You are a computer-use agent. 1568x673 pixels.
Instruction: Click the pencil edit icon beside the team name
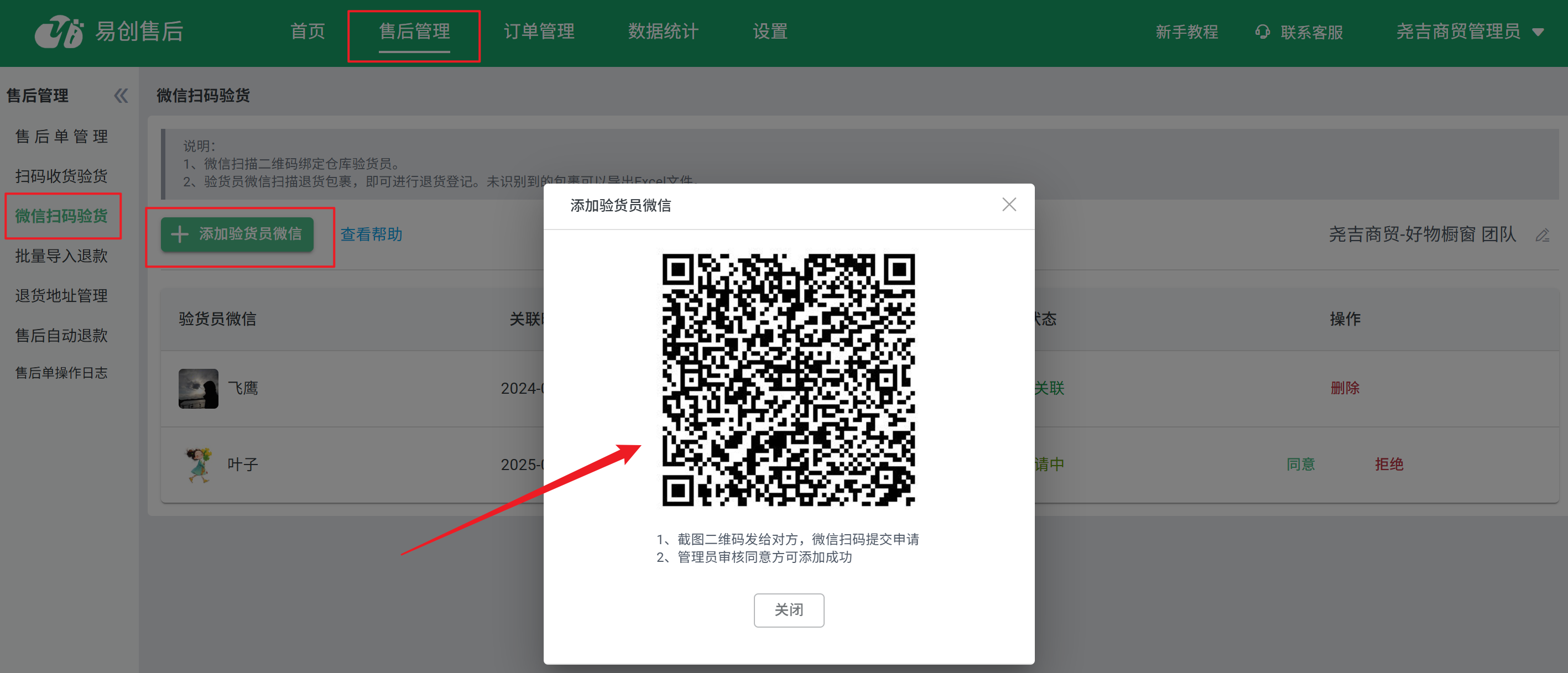click(1542, 235)
